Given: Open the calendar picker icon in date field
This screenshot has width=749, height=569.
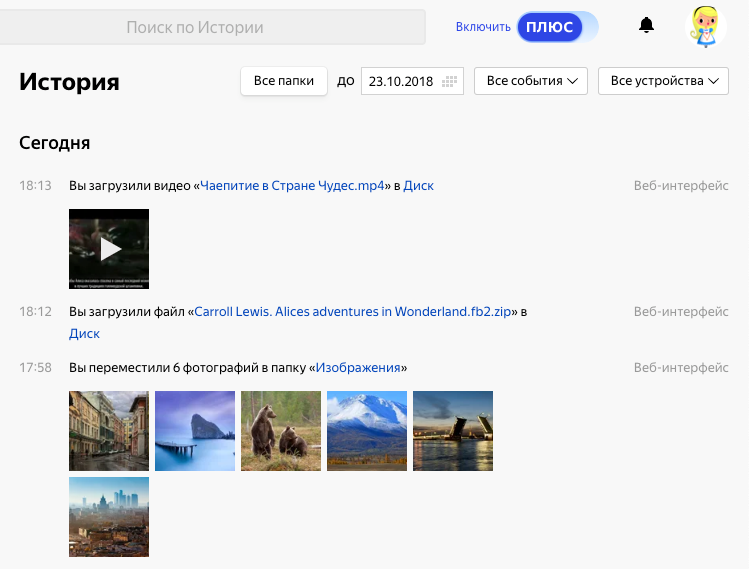Looking at the screenshot, I should point(450,81).
